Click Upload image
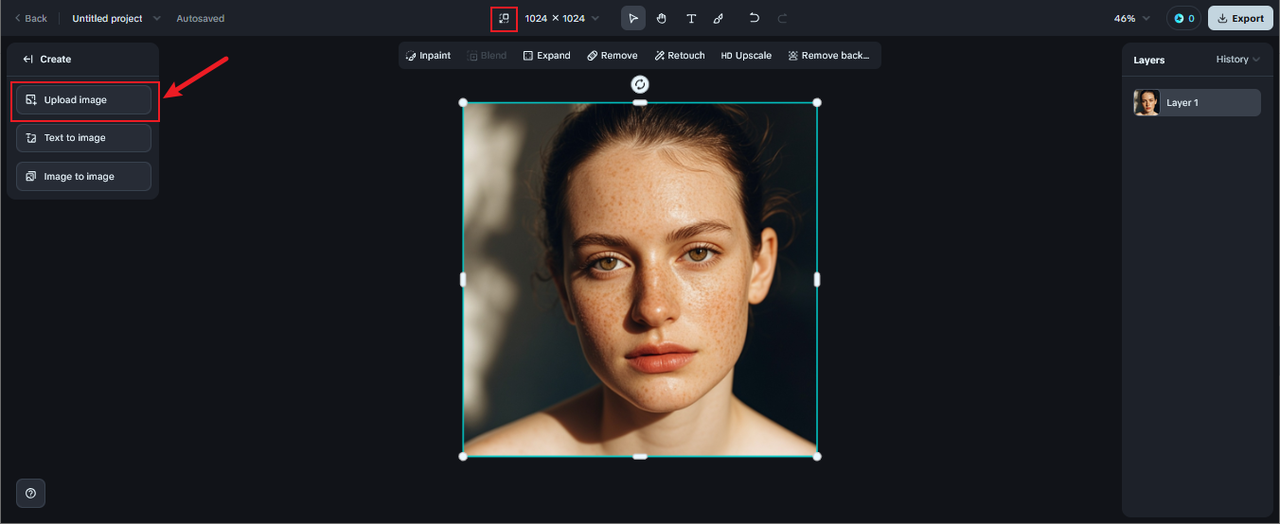The width and height of the screenshot is (1280, 524). [83, 100]
